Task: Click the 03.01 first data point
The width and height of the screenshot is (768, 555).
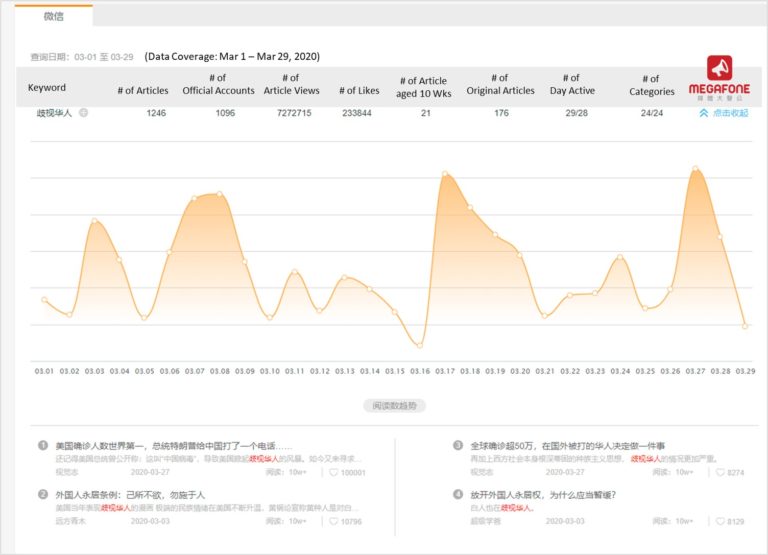Action: pyautogui.click(x=45, y=299)
